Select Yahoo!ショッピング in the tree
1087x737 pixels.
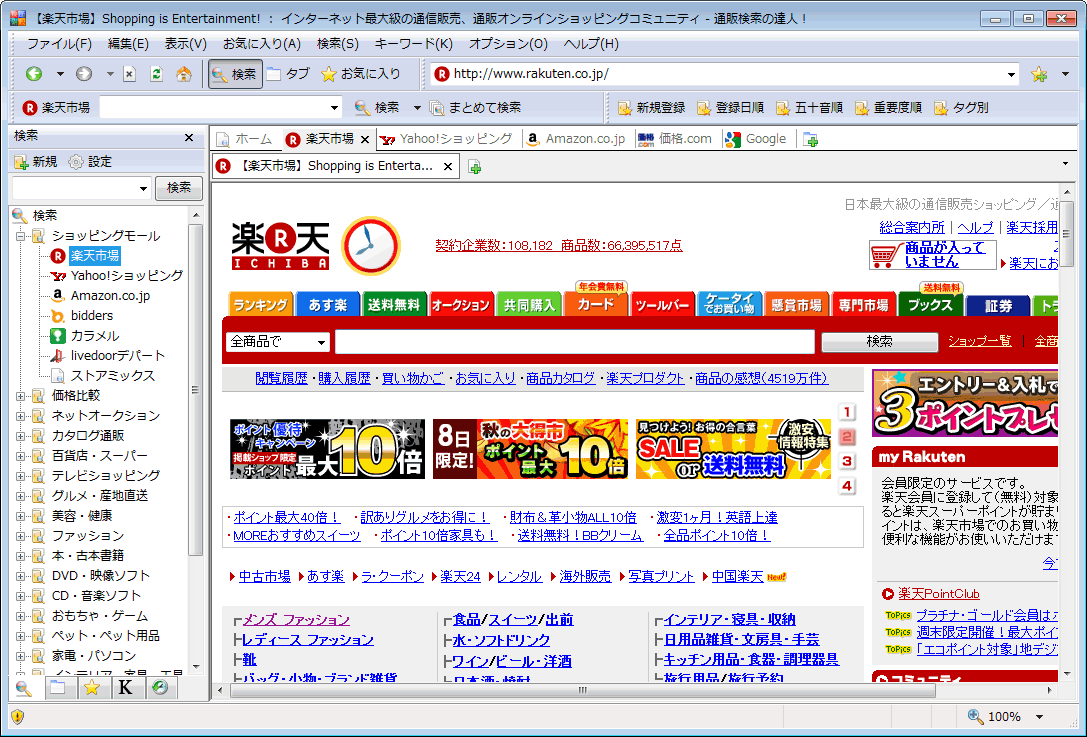[x=127, y=276]
